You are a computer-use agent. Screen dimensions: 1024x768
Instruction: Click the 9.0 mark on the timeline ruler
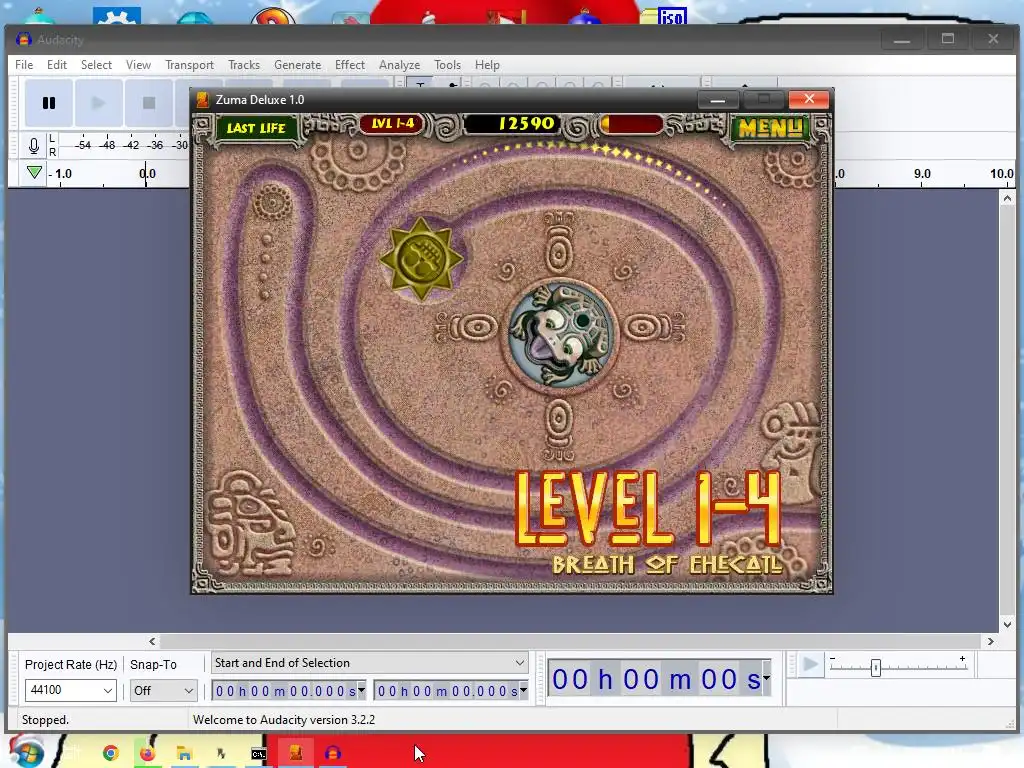[922, 174]
